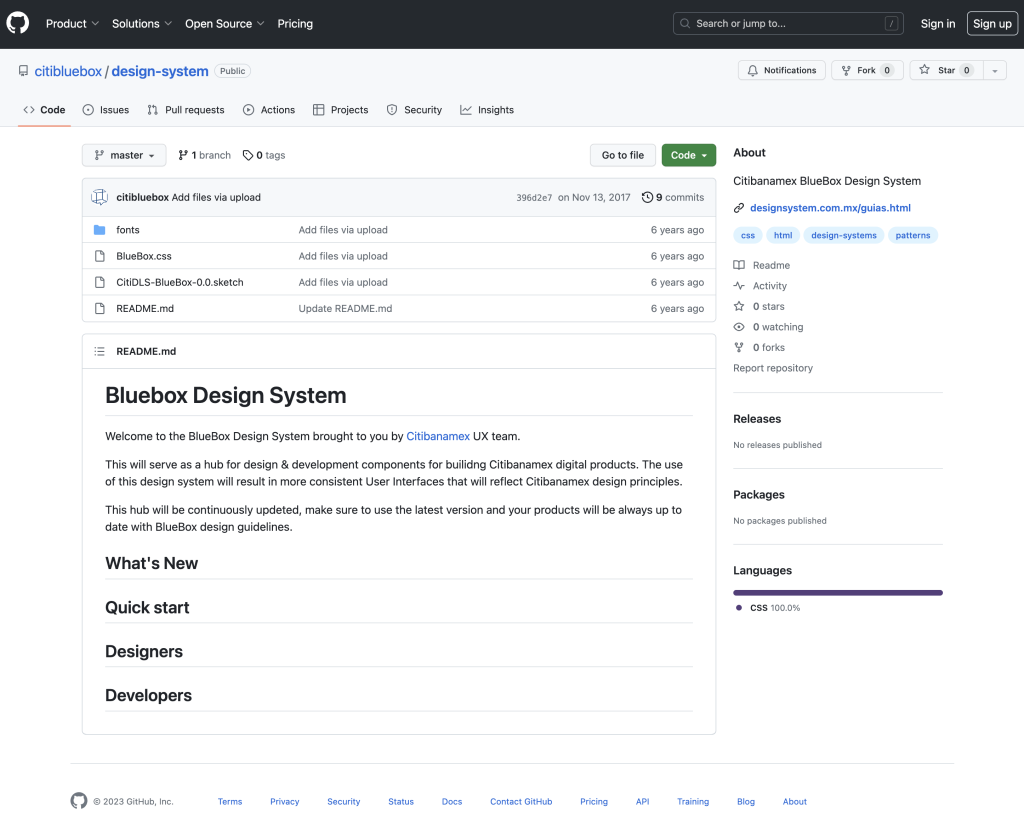Focus the Search or jump to field
Image resolution: width=1024 pixels, height=835 pixels.
pos(788,24)
